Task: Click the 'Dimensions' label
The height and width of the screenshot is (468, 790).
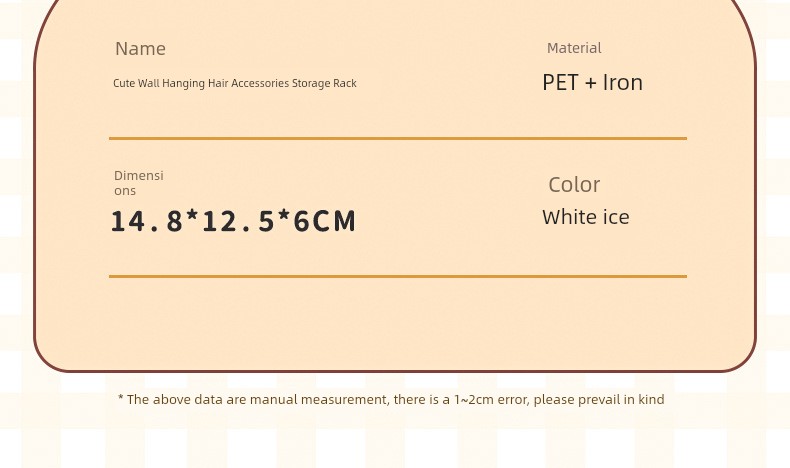Action: pos(139,183)
